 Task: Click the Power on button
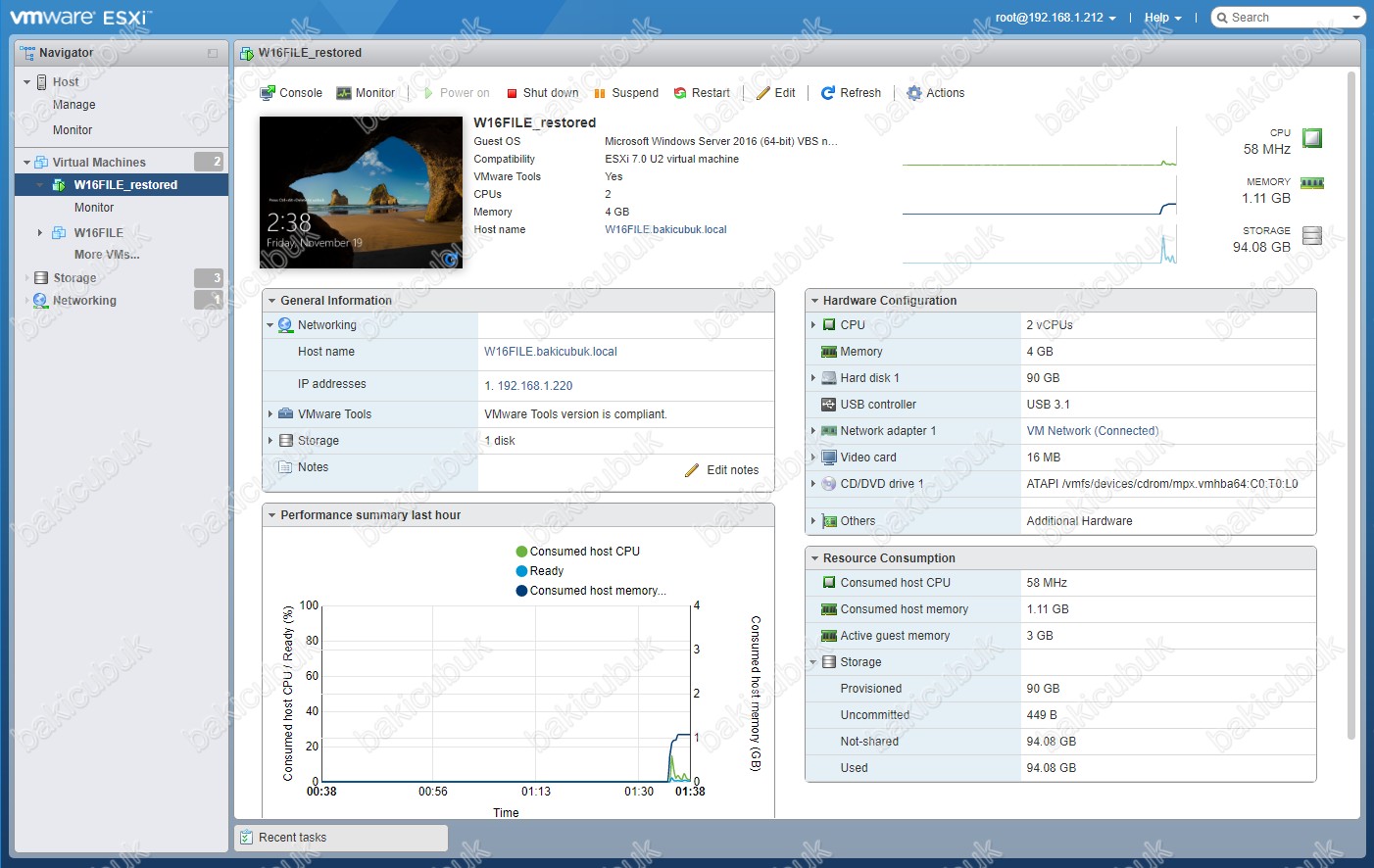coord(456,93)
